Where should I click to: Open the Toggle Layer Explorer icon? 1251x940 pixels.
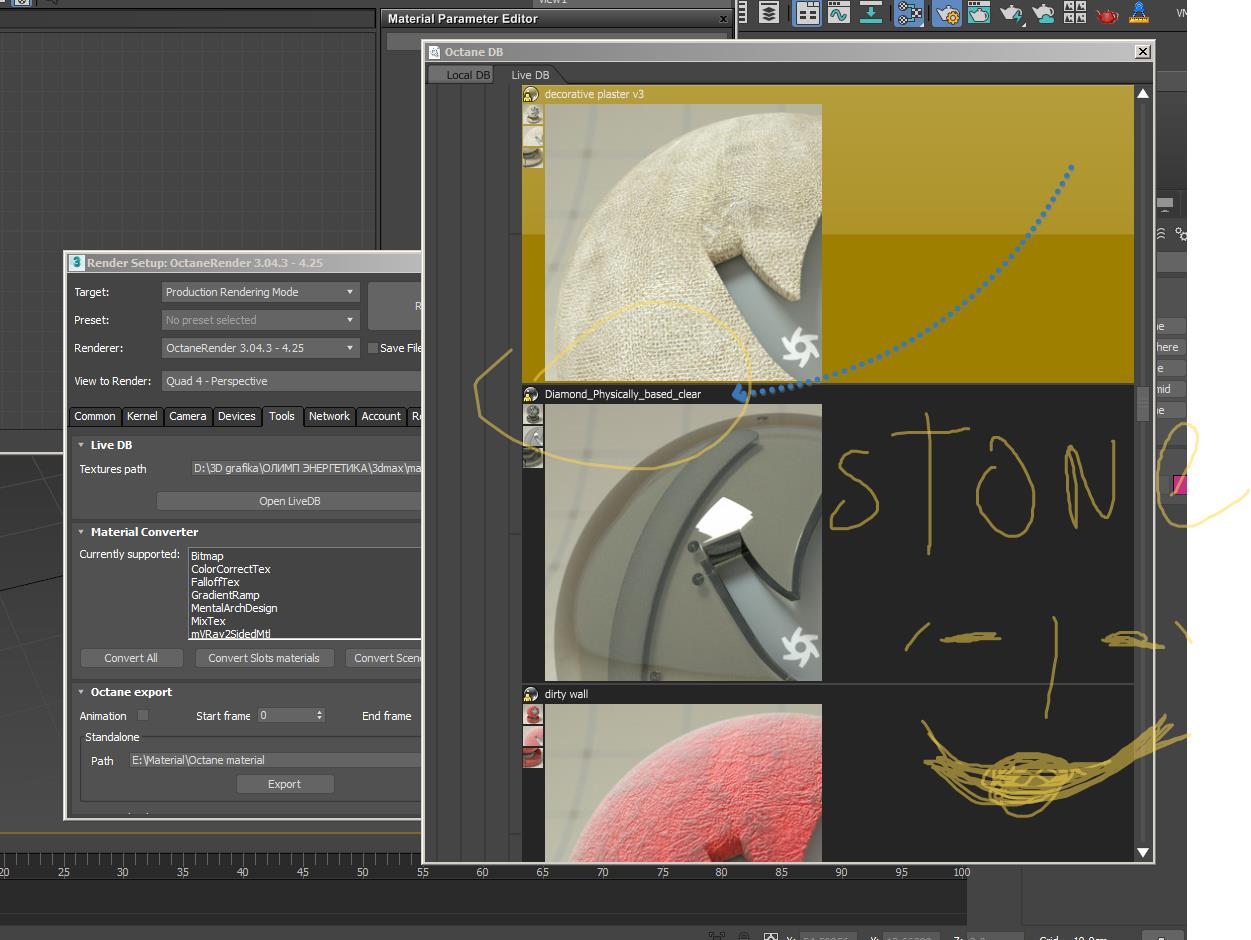click(x=768, y=13)
